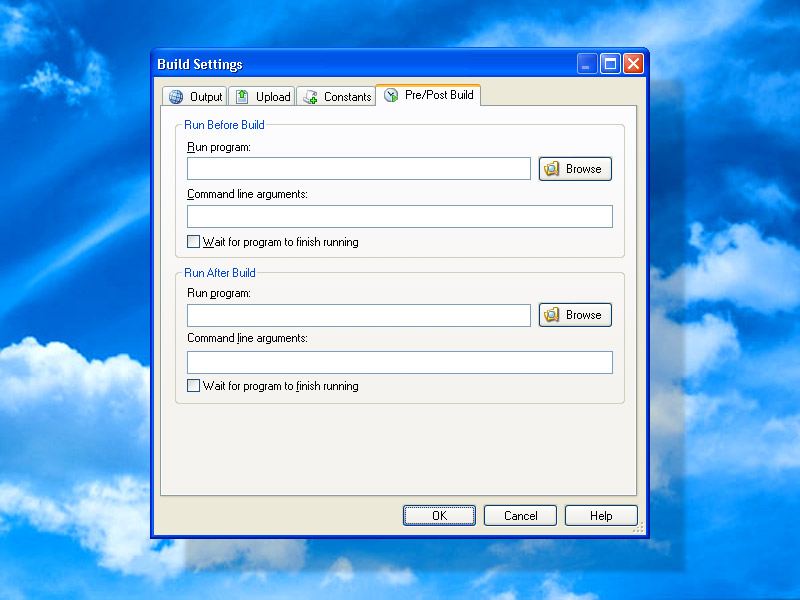800x600 pixels.
Task: Focus Command line arguments field in Run After Build
Action: [399, 362]
